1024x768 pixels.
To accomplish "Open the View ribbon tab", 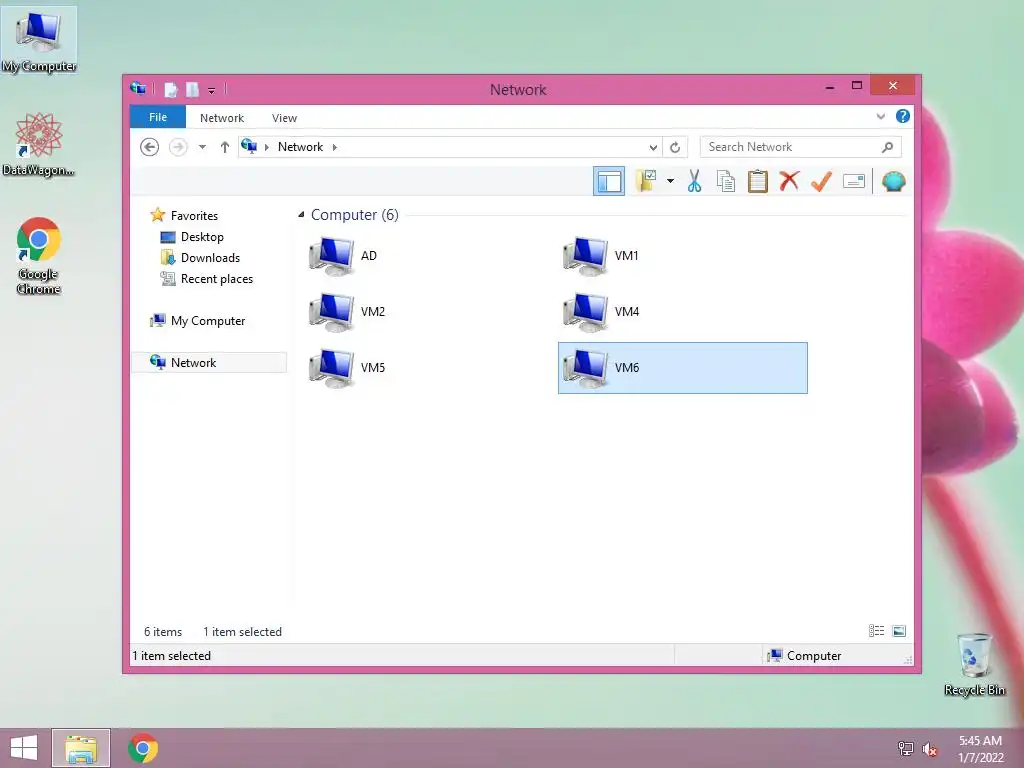I will [x=284, y=118].
